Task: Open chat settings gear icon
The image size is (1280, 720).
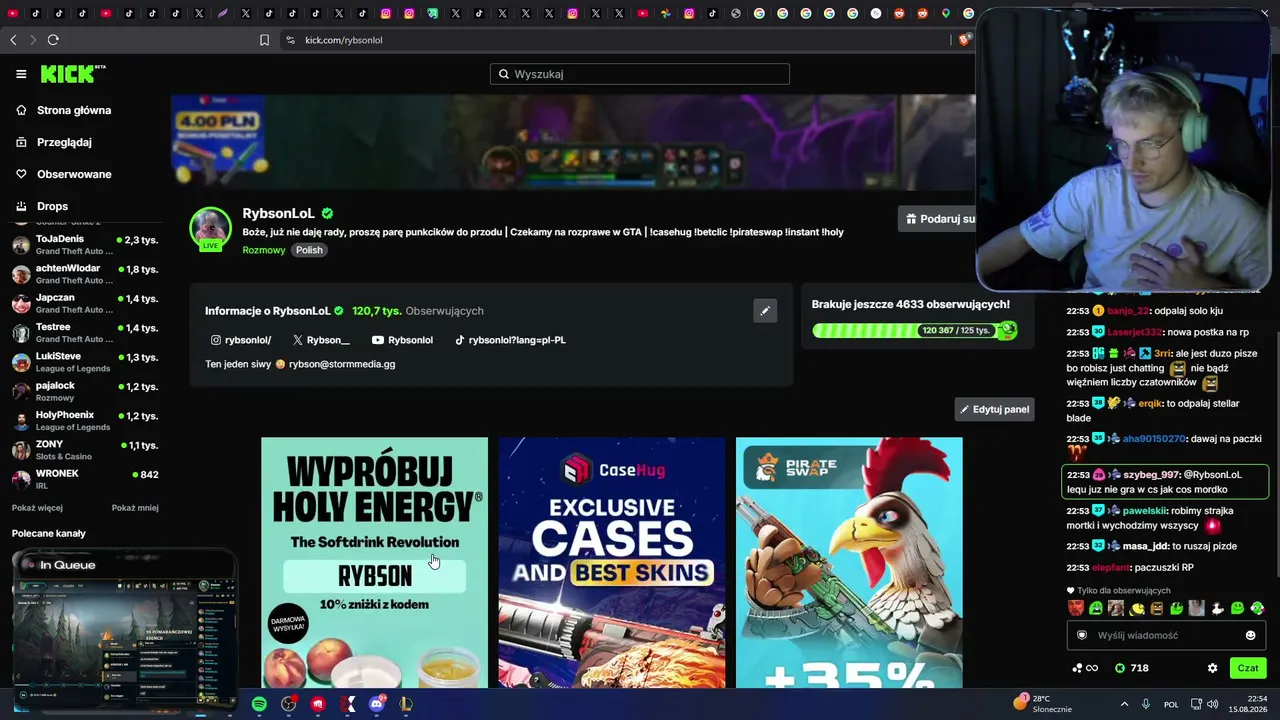Action: 1212,668
